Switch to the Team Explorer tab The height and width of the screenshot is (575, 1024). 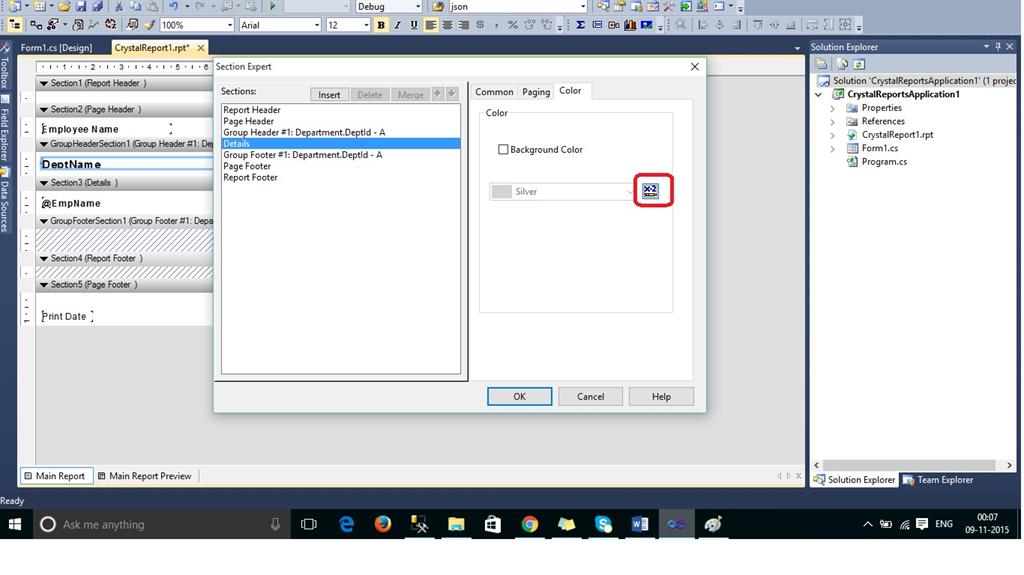(938, 480)
